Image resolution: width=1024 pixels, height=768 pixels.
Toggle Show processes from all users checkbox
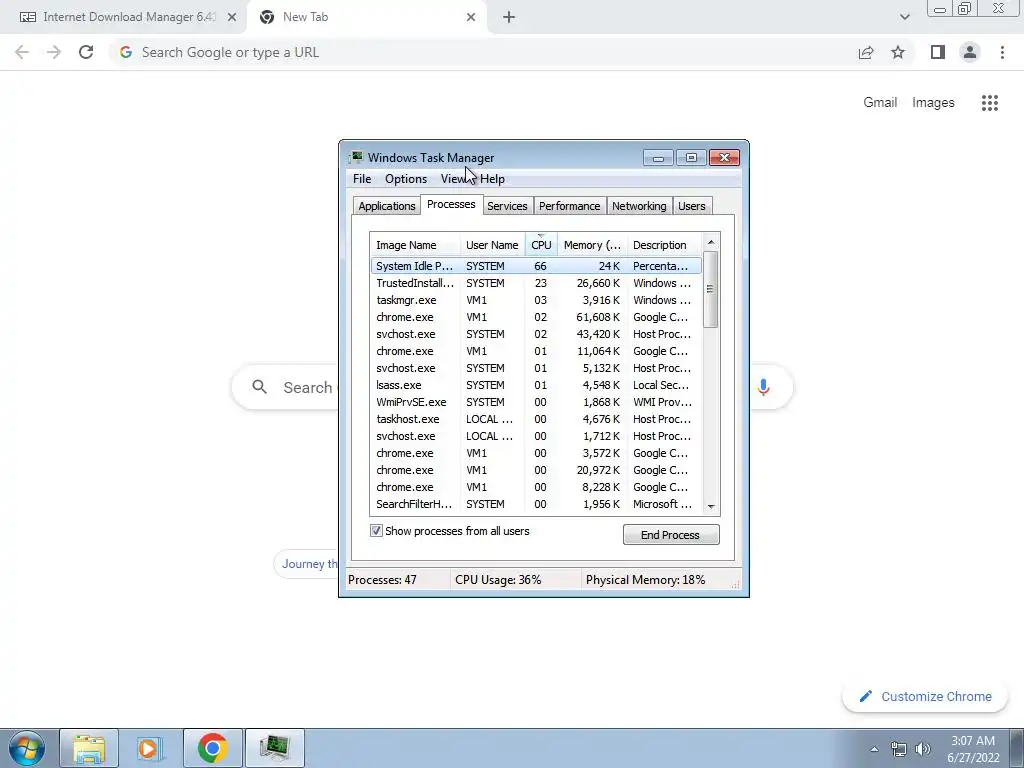tap(376, 531)
